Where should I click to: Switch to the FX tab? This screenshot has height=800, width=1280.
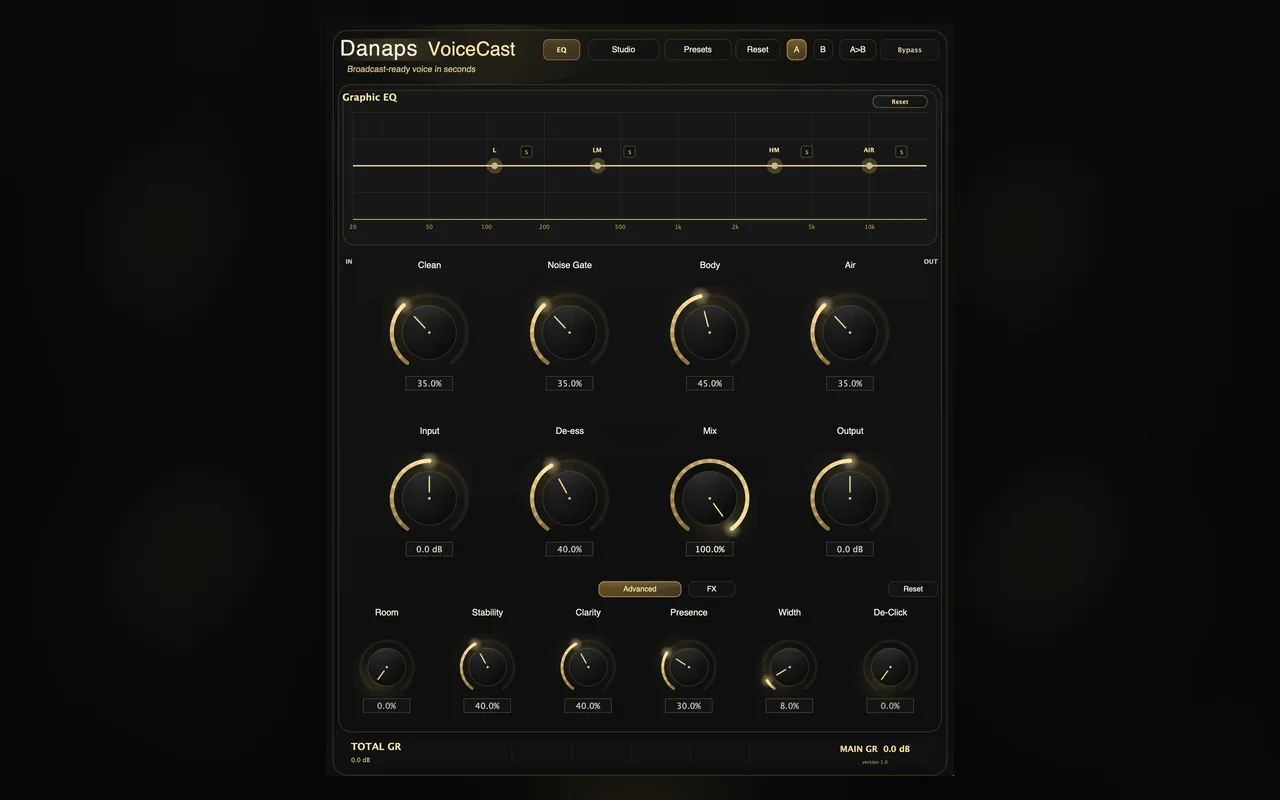[712, 589]
